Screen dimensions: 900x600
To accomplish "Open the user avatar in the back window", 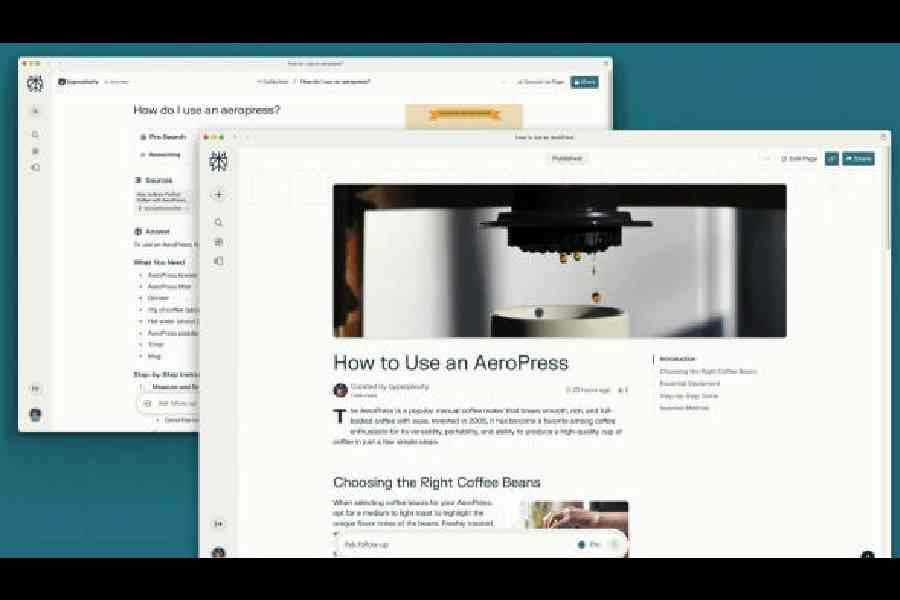I will pos(35,414).
